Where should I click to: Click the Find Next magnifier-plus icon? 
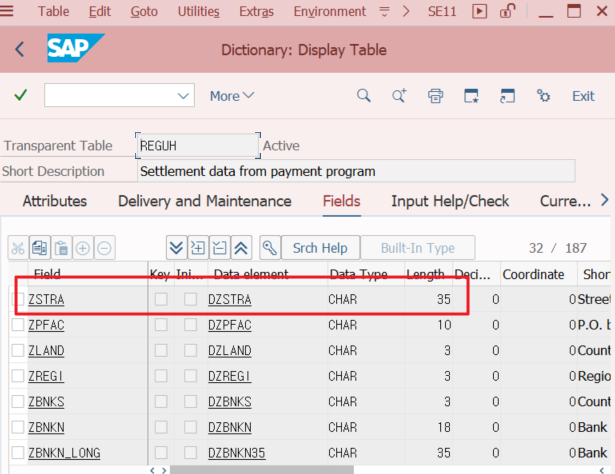[x=399, y=95]
